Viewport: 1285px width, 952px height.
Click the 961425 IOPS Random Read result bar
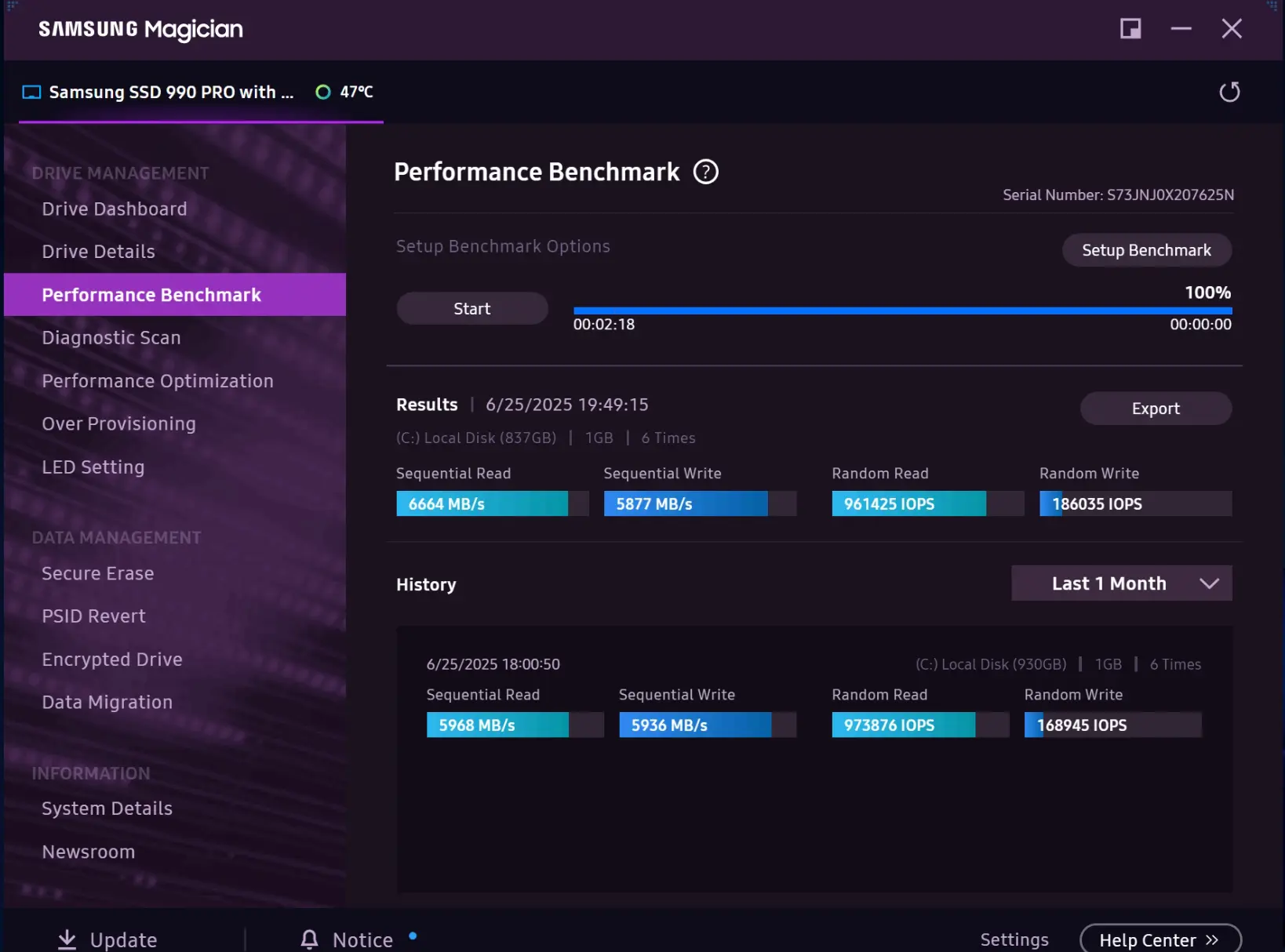[928, 503]
